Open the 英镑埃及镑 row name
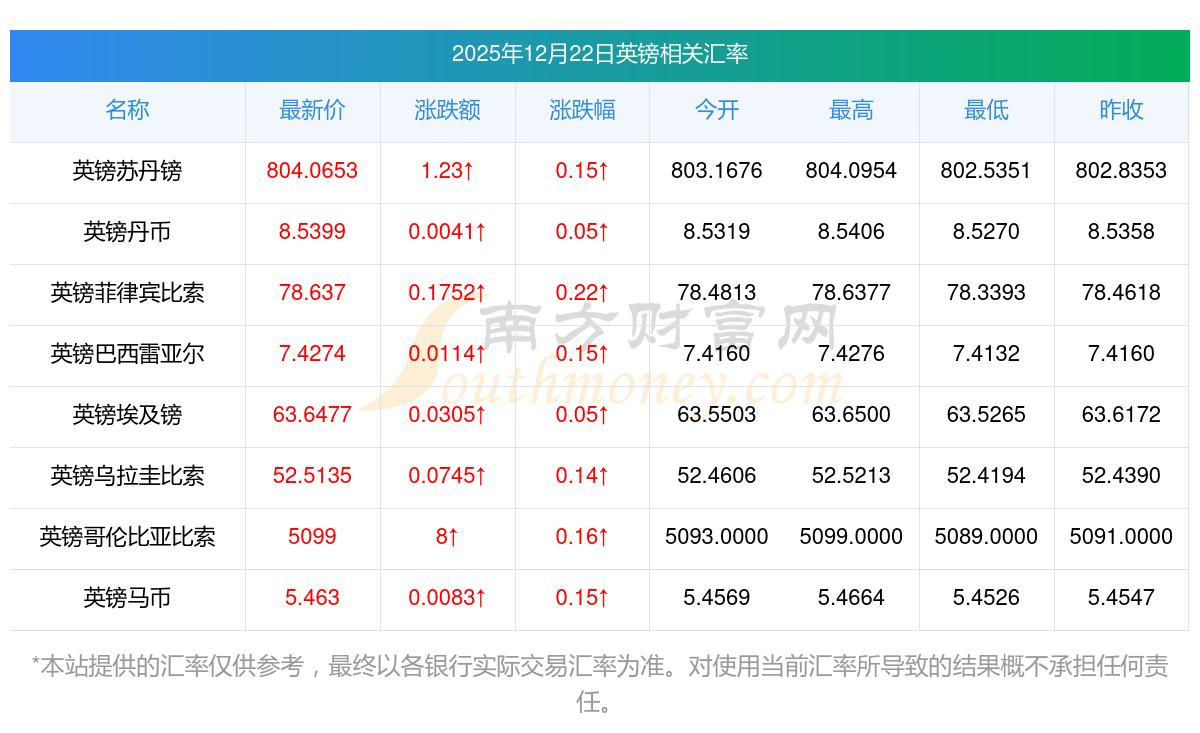 coord(127,415)
